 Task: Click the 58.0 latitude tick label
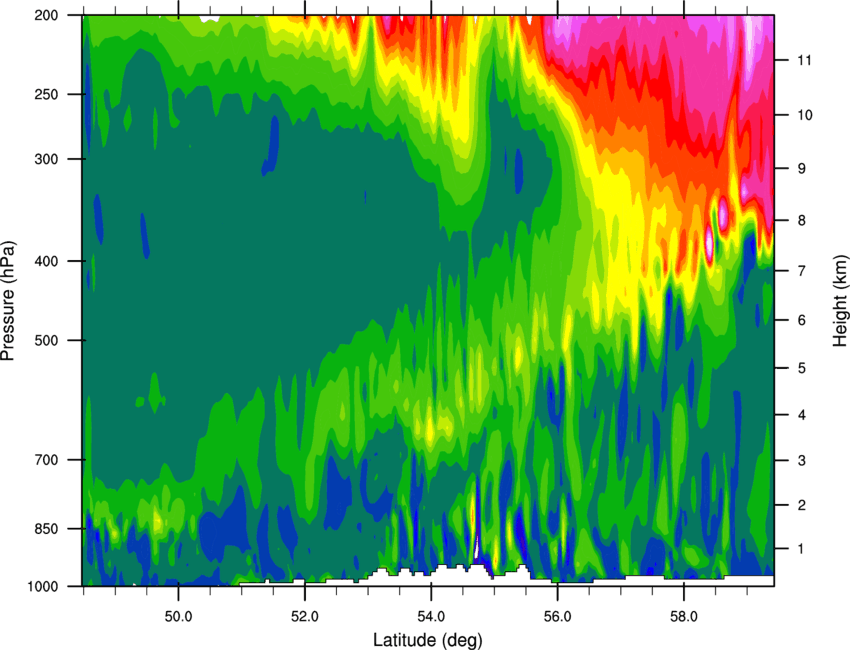coord(684,617)
